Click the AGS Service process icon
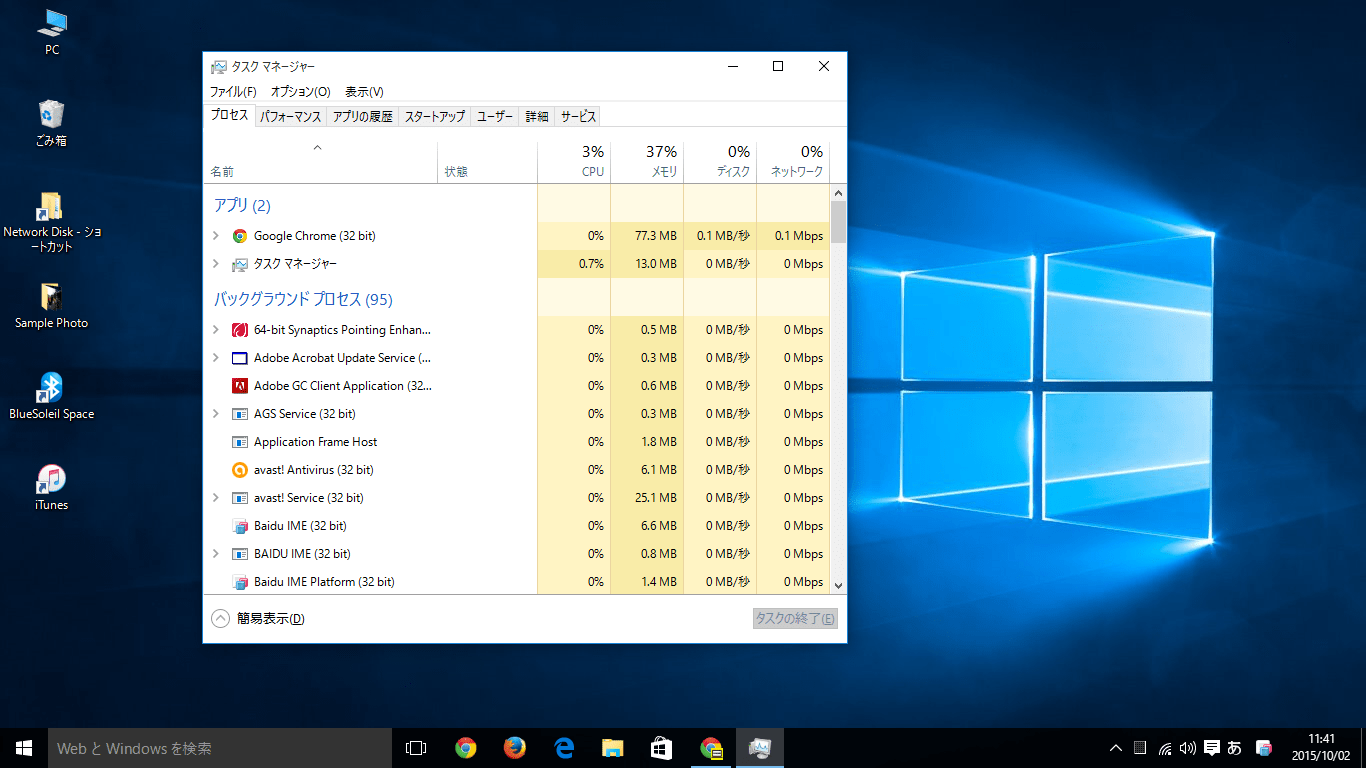 [x=240, y=414]
